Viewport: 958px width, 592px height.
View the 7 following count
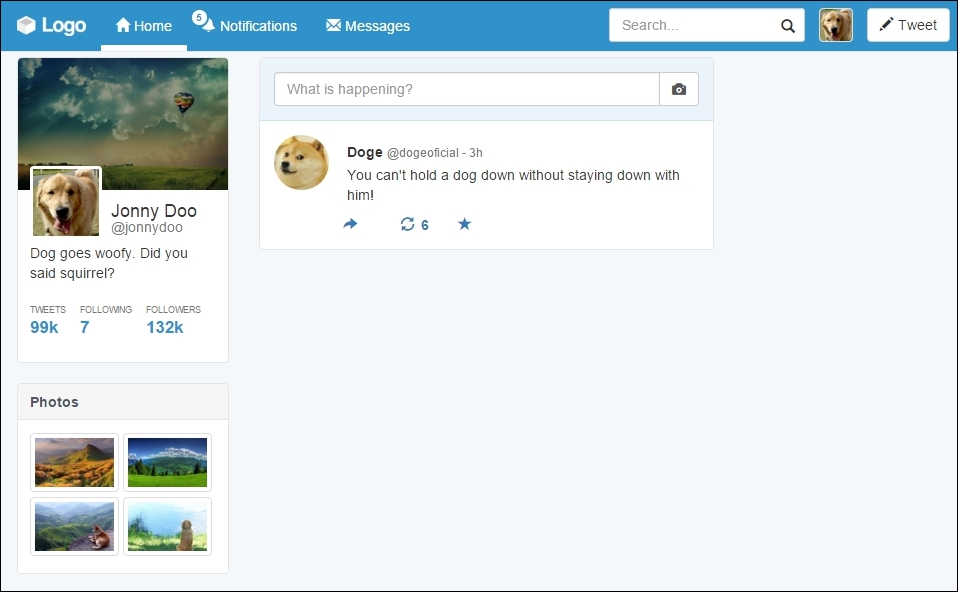[x=84, y=327]
